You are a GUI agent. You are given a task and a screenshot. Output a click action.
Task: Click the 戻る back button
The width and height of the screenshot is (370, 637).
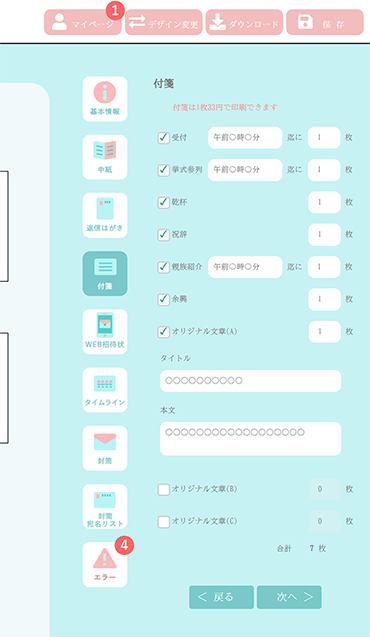click(x=221, y=597)
